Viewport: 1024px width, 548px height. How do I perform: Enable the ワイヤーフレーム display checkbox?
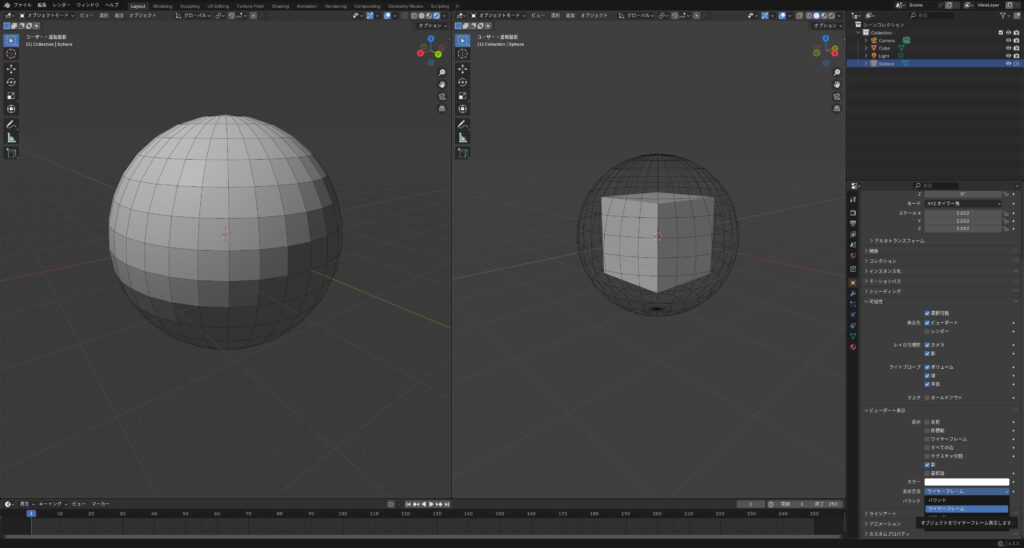tap(927, 439)
